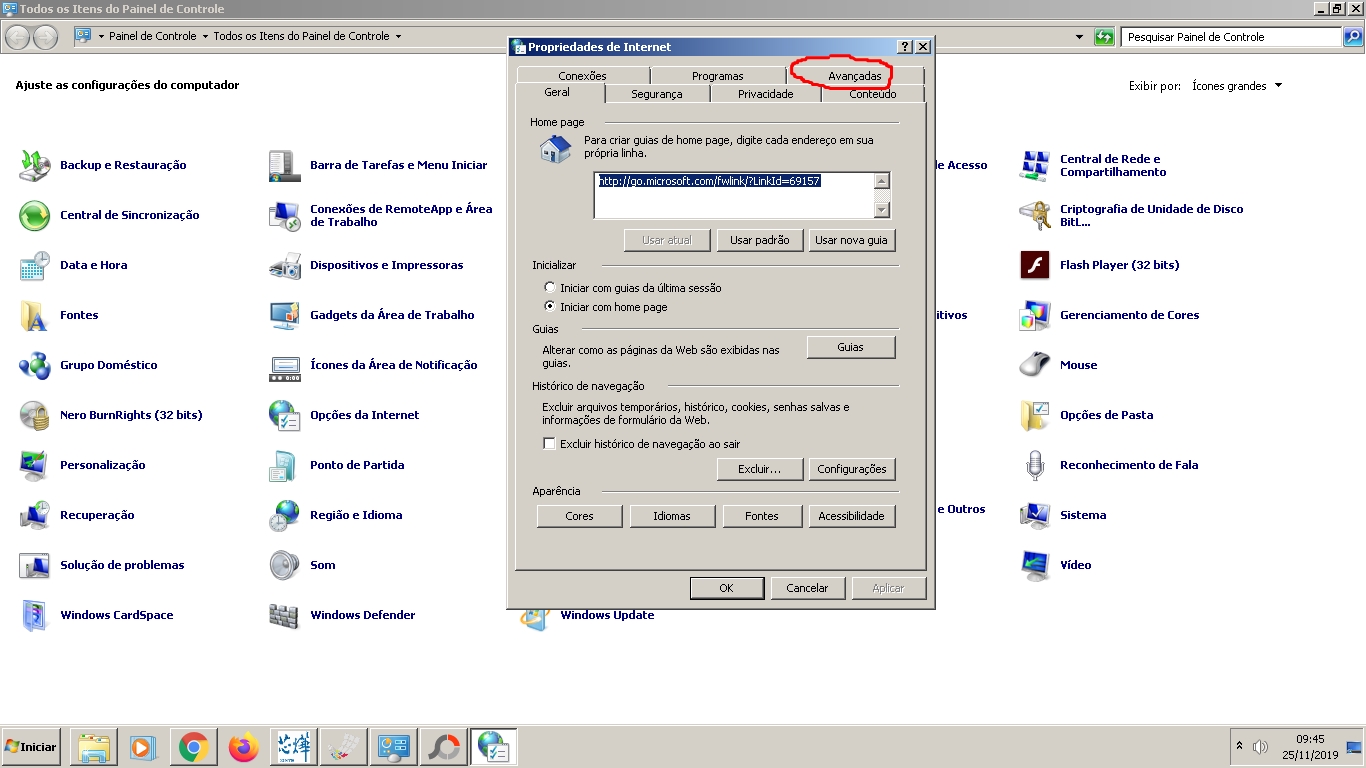1366x768 pixels.
Task: Click the Mouse control panel icon
Action: 1034,365
